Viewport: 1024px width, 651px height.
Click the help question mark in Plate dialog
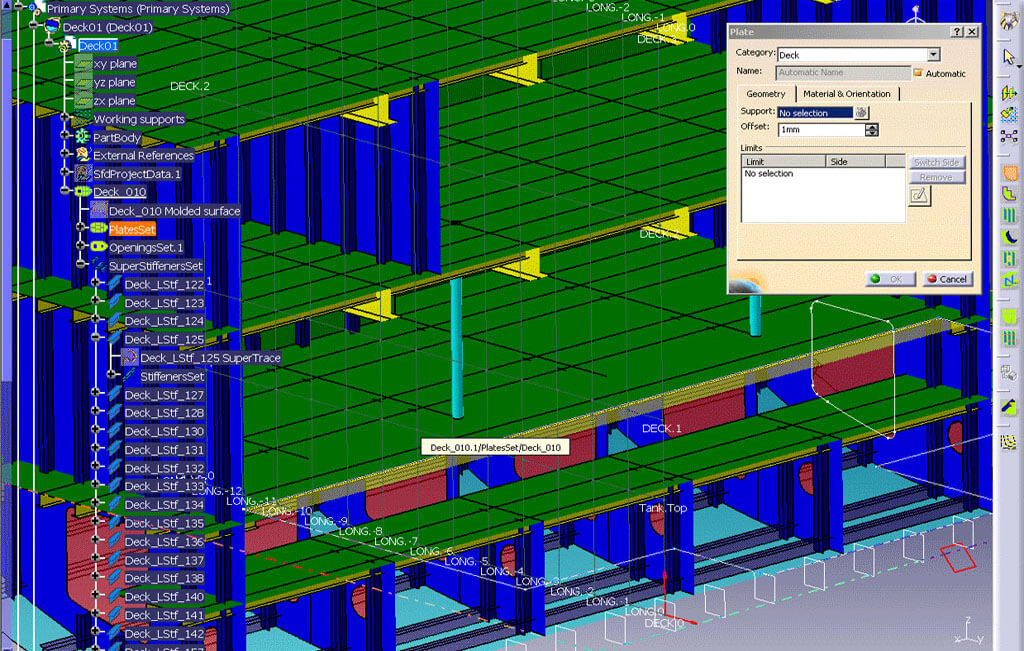click(x=957, y=32)
